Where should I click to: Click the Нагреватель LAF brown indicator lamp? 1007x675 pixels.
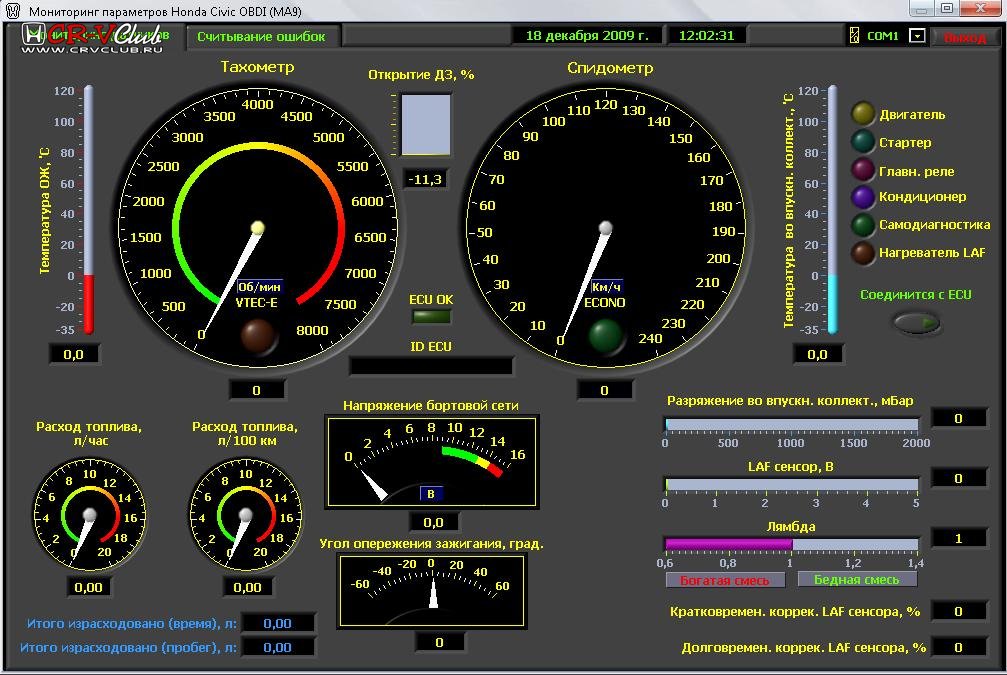[x=863, y=253]
